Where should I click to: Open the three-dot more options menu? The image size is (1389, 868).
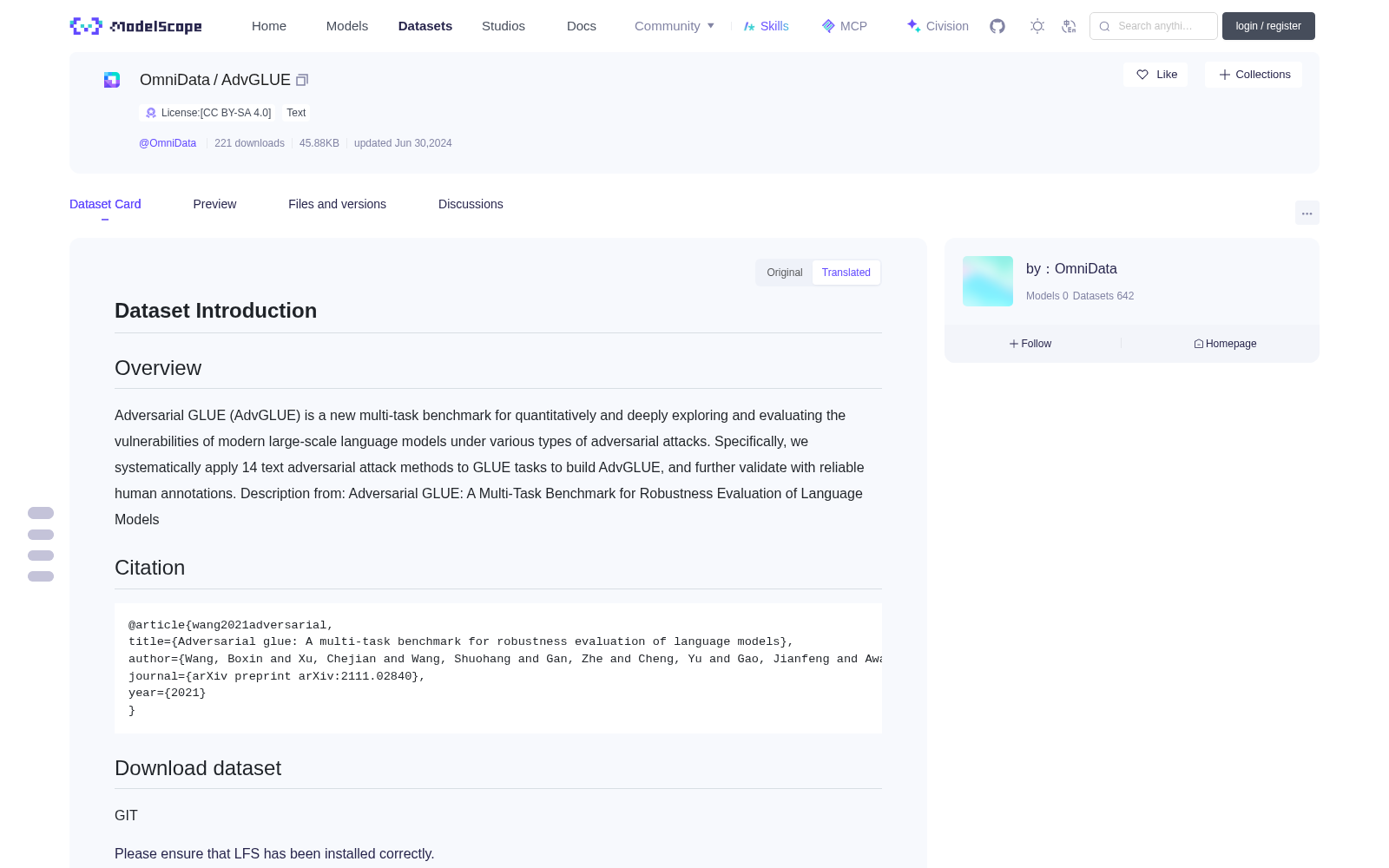click(x=1307, y=213)
